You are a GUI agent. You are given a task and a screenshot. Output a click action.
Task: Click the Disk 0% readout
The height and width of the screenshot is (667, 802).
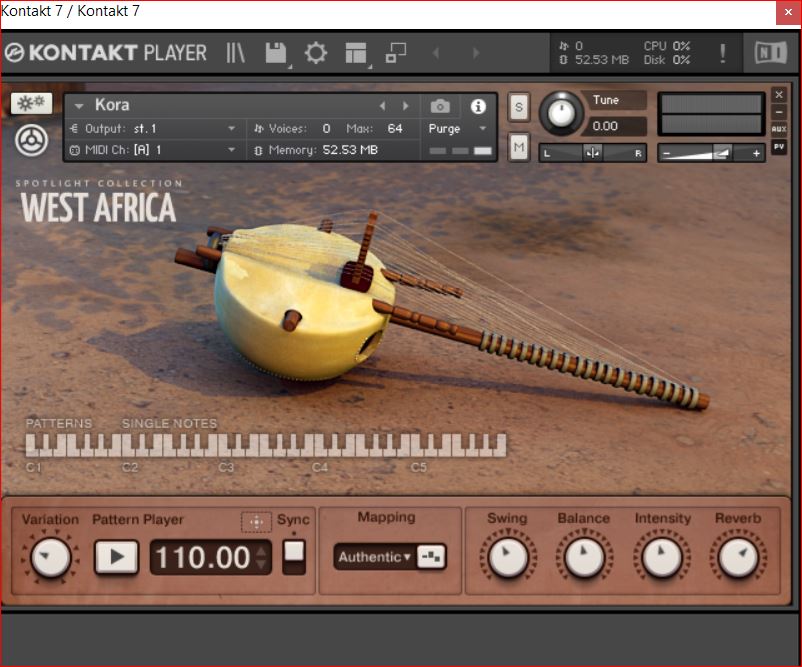pos(667,60)
